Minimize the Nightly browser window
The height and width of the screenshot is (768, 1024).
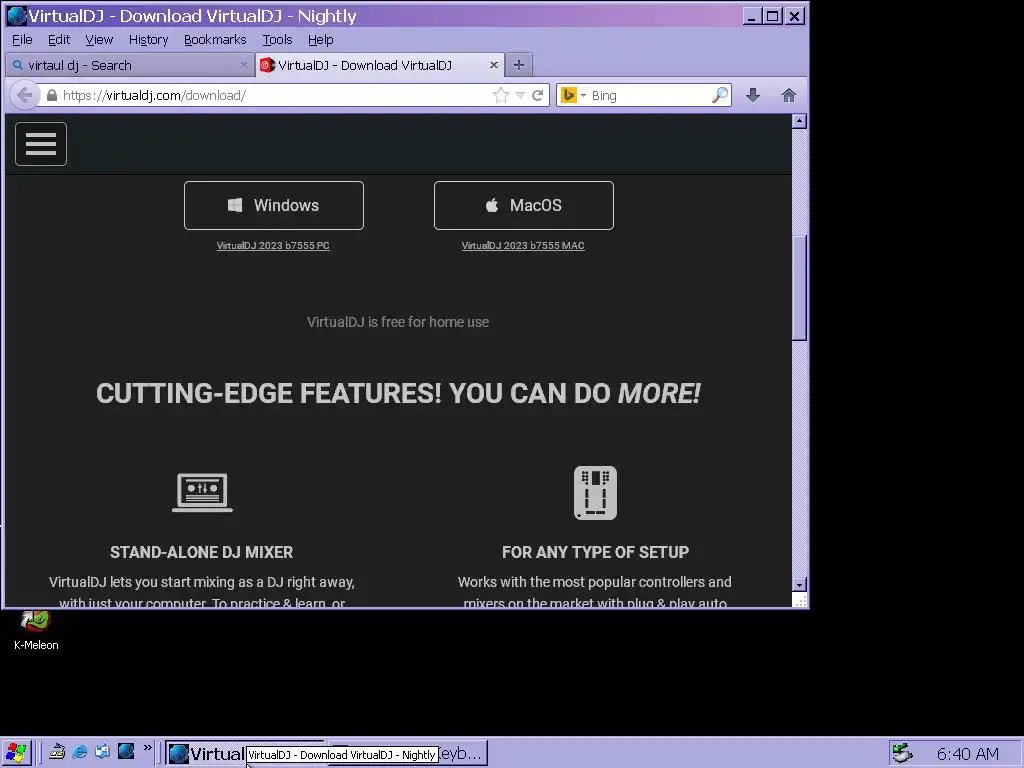(x=752, y=16)
